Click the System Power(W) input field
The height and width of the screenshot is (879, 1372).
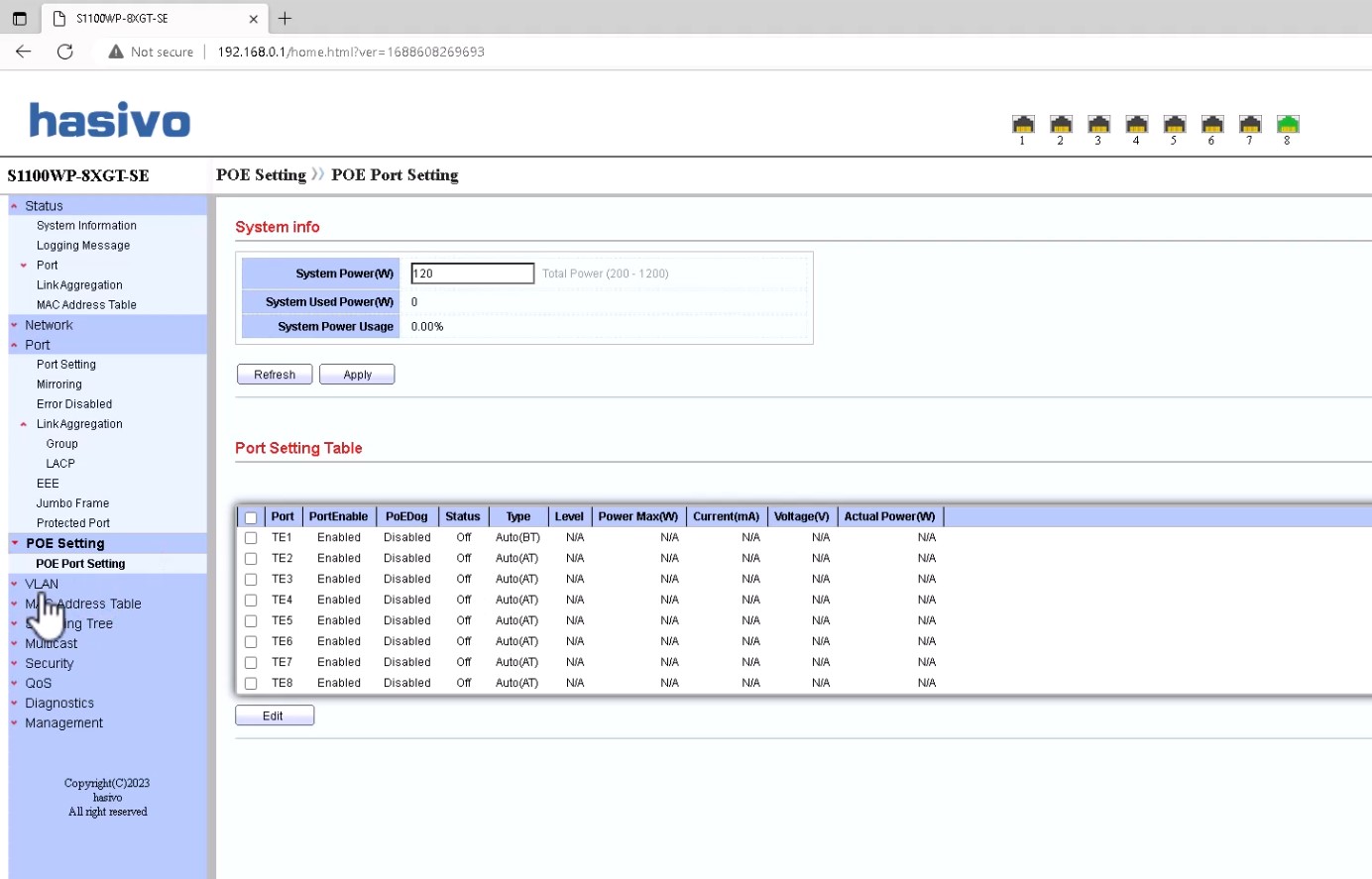pyautogui.click(x=472, y=274)
